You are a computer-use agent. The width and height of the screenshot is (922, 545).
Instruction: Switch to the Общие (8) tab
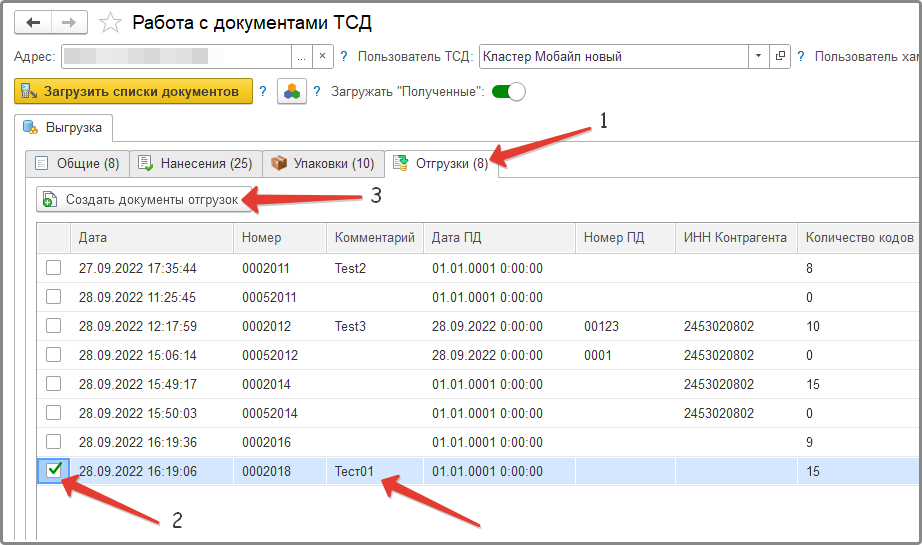point(78,163)
